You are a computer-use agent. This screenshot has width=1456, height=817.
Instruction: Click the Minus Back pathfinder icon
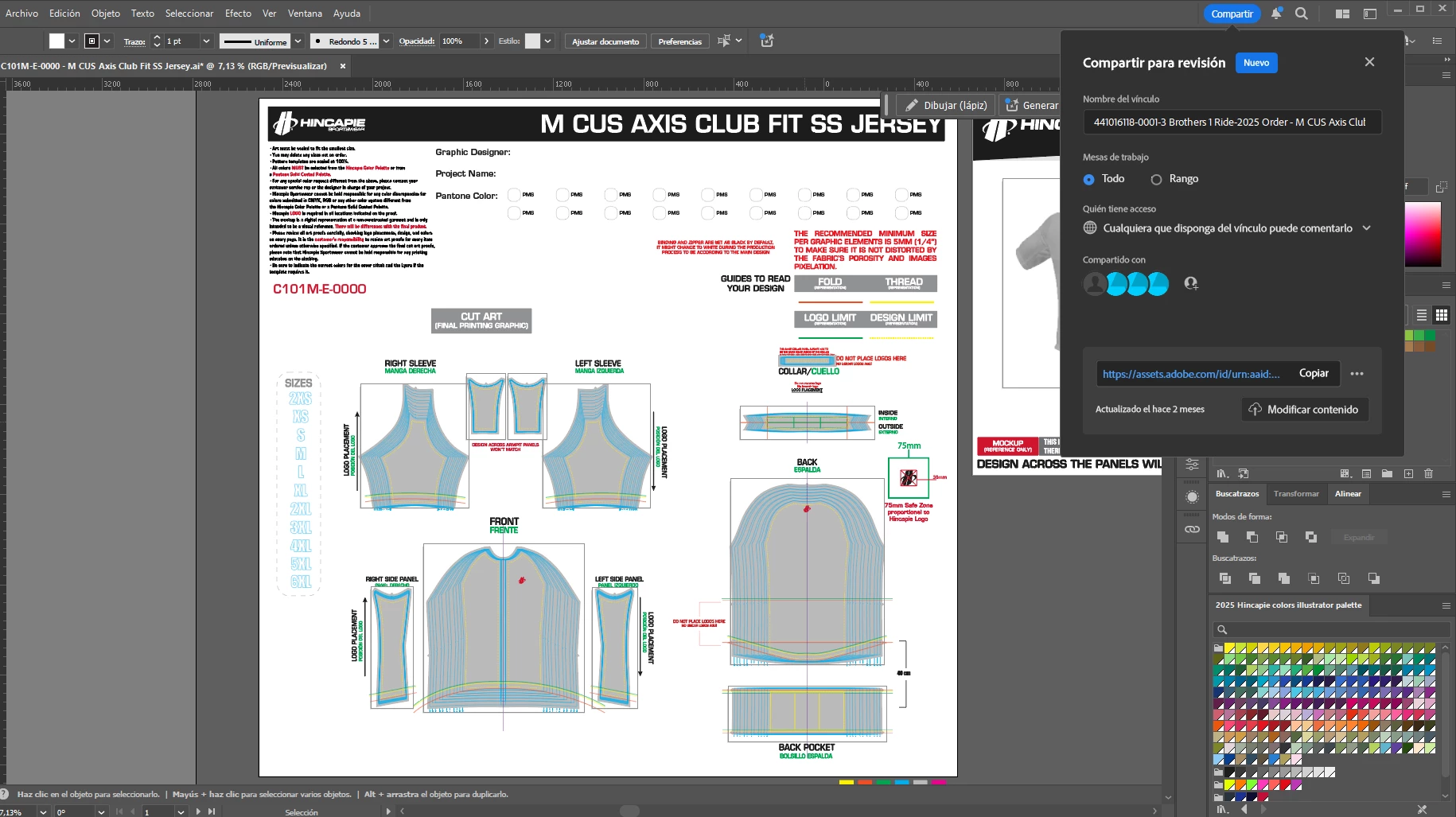coord(1373,578)
